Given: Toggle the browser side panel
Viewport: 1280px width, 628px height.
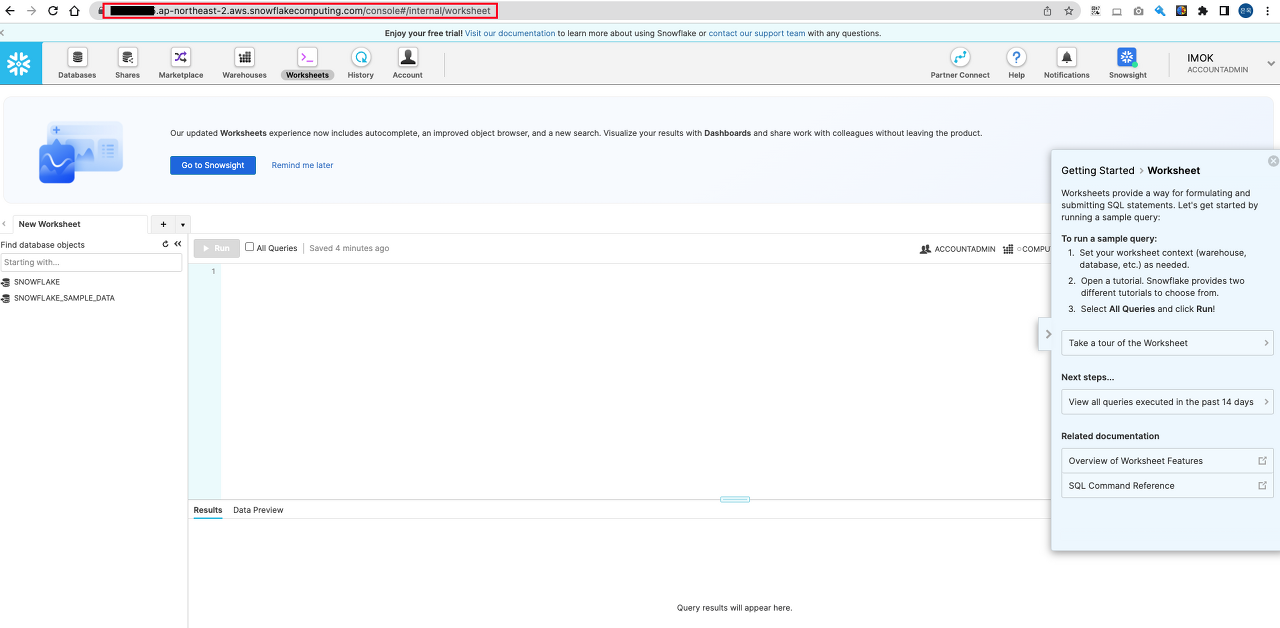Looking at the screenshot, I should coord(1224,11).
